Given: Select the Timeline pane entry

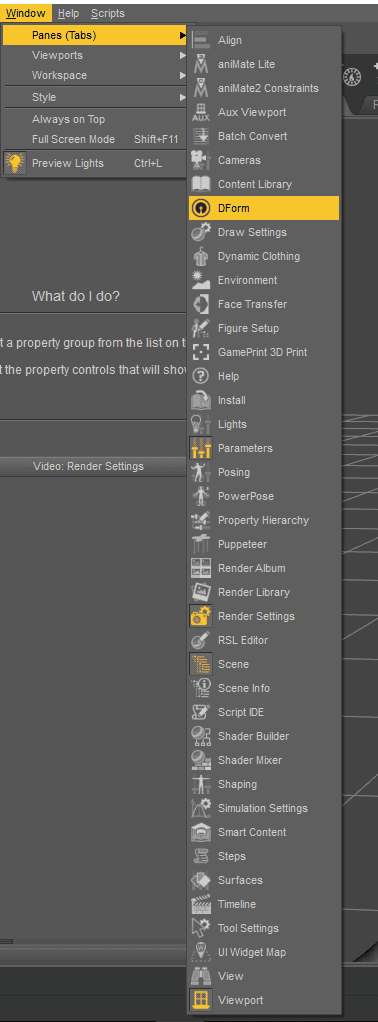Looking at the screenshot, I should coord(264,904).
